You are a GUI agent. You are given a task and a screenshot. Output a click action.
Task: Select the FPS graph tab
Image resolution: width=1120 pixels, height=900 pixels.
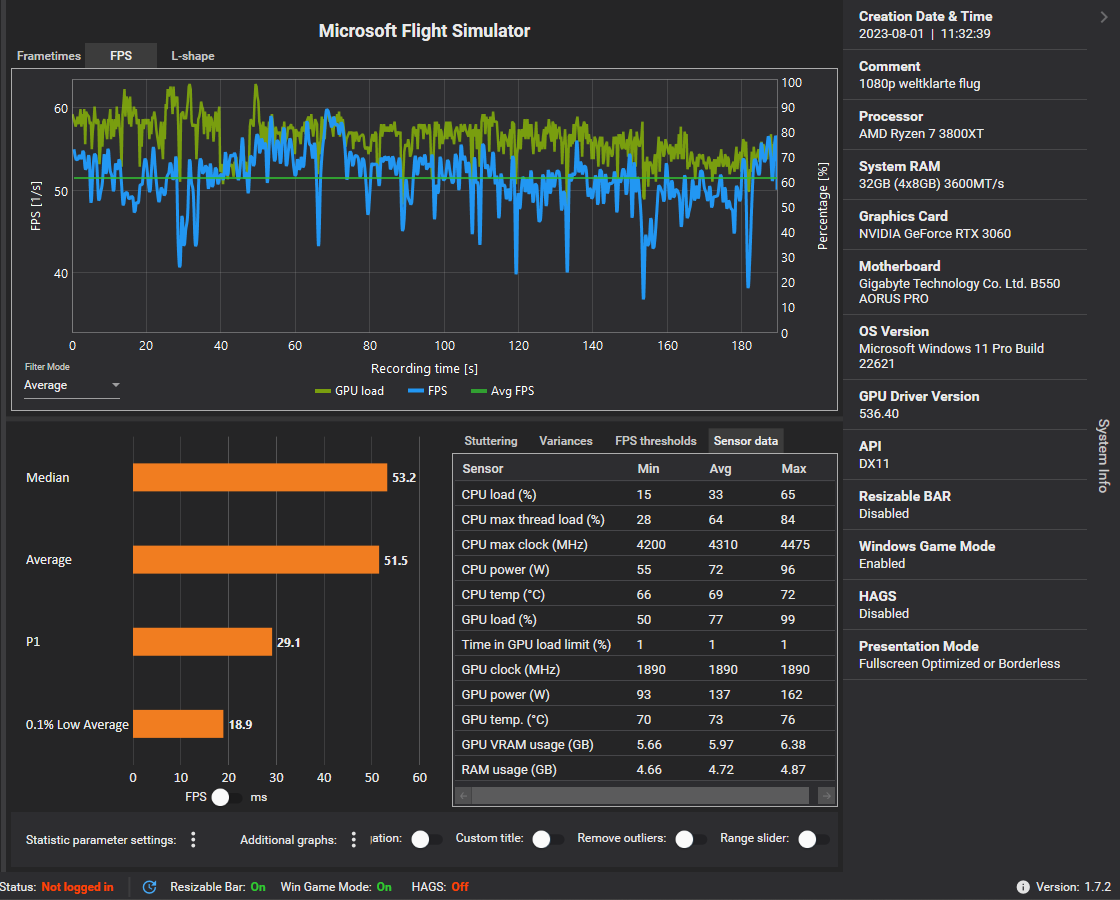[x=121, y=56]
